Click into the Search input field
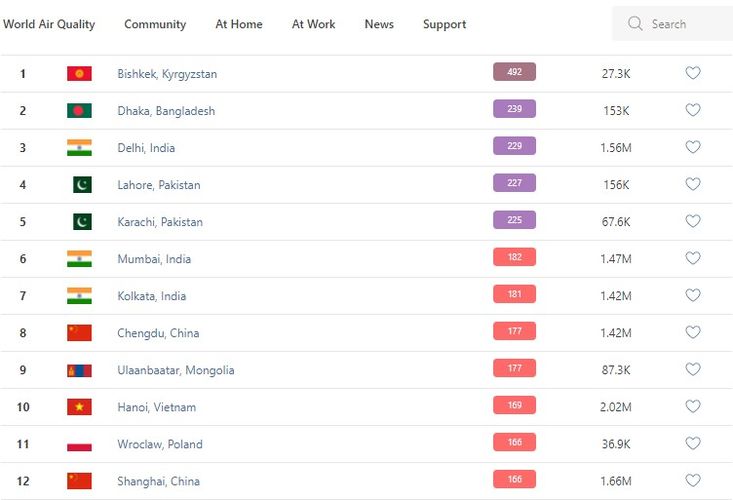Screen dimensions: 733x500 tap(685, 24)
